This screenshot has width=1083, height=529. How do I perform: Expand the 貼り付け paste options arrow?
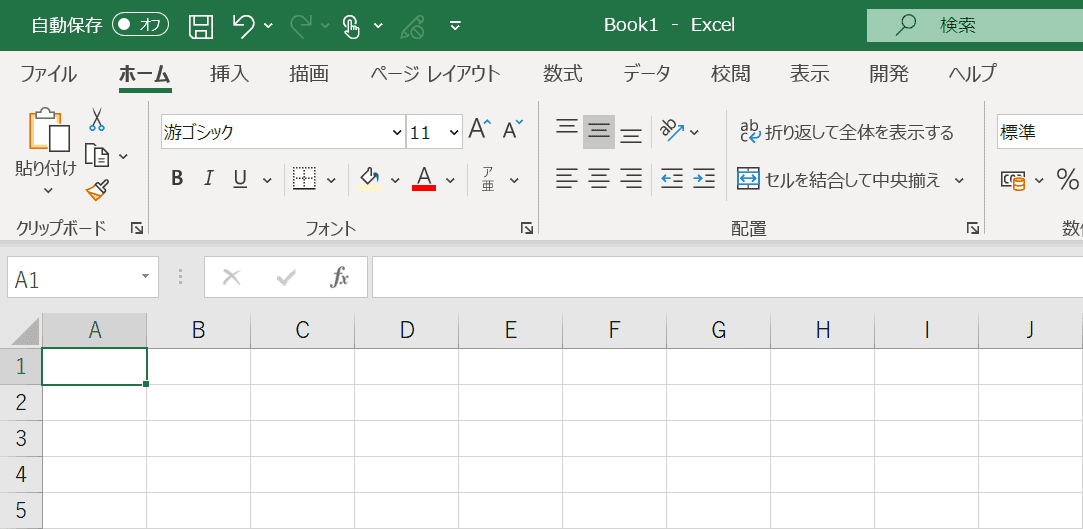(x=48, y=190)
